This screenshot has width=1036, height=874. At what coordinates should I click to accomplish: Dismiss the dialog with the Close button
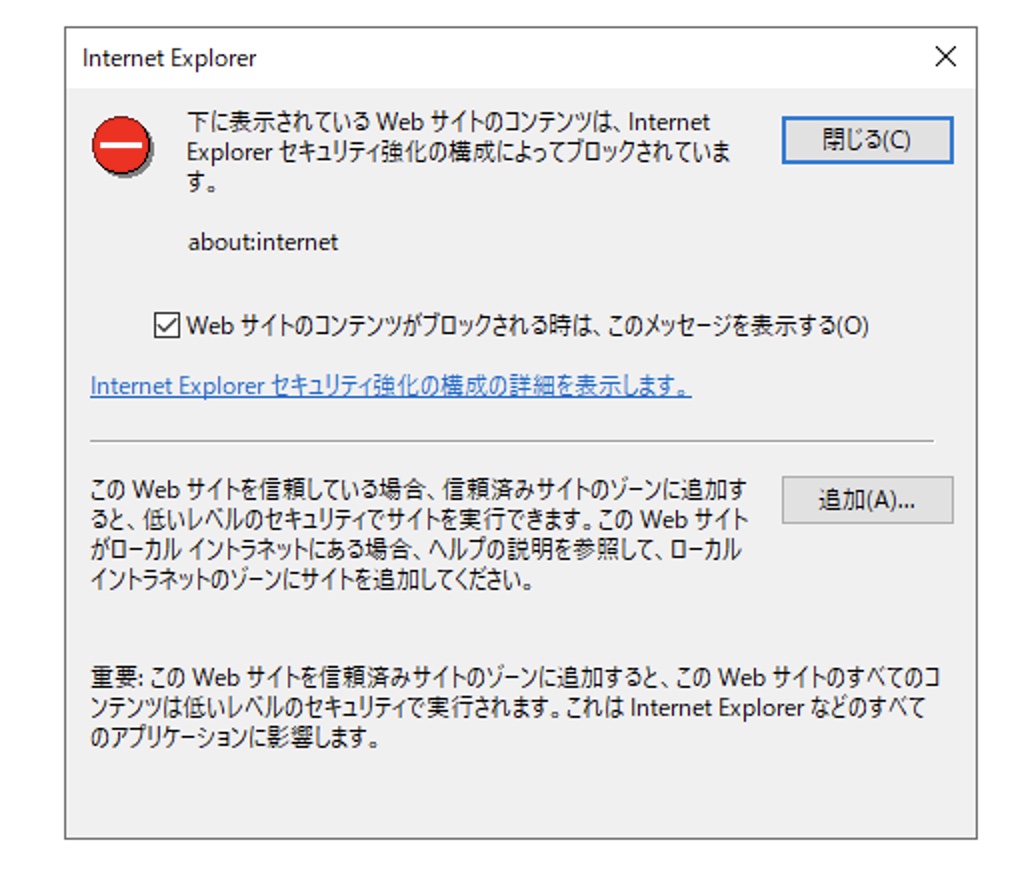pyautogui.click(x=869, y=139)
